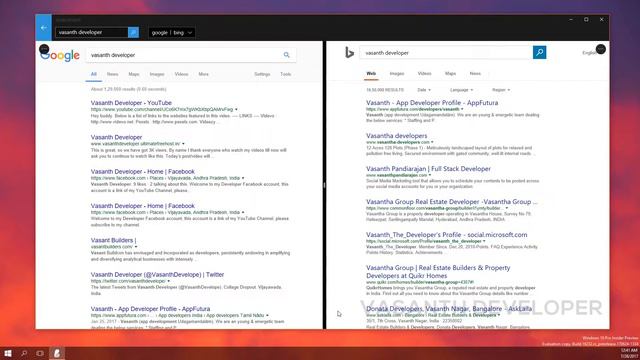Open Vasanth_The_Developer's Profile social.microsoft.com result
The image size is (640, 360).
tap(447, 235)
